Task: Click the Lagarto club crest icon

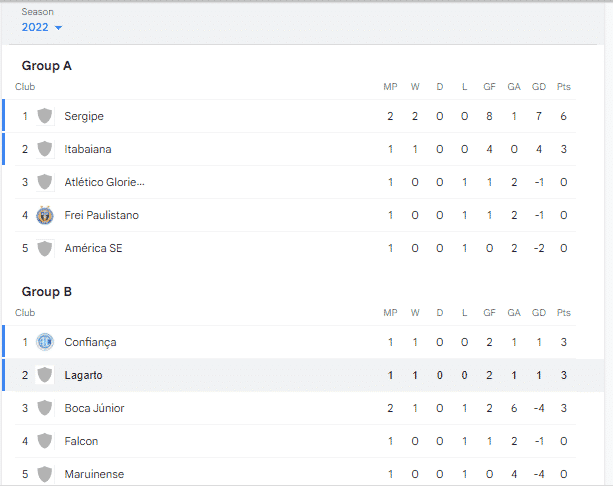Action: [45, 375]
